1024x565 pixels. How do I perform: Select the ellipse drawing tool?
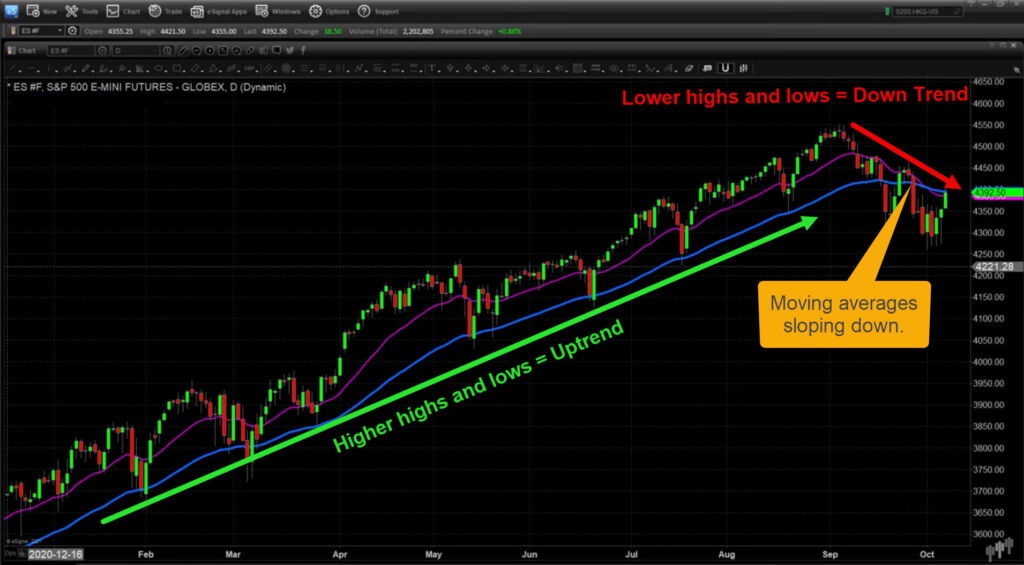pos(159,68)
